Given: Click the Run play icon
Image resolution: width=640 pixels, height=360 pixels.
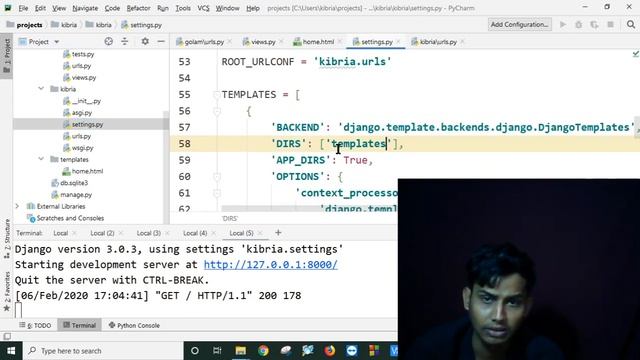Looking at the screenshot, I should point(563,24).
